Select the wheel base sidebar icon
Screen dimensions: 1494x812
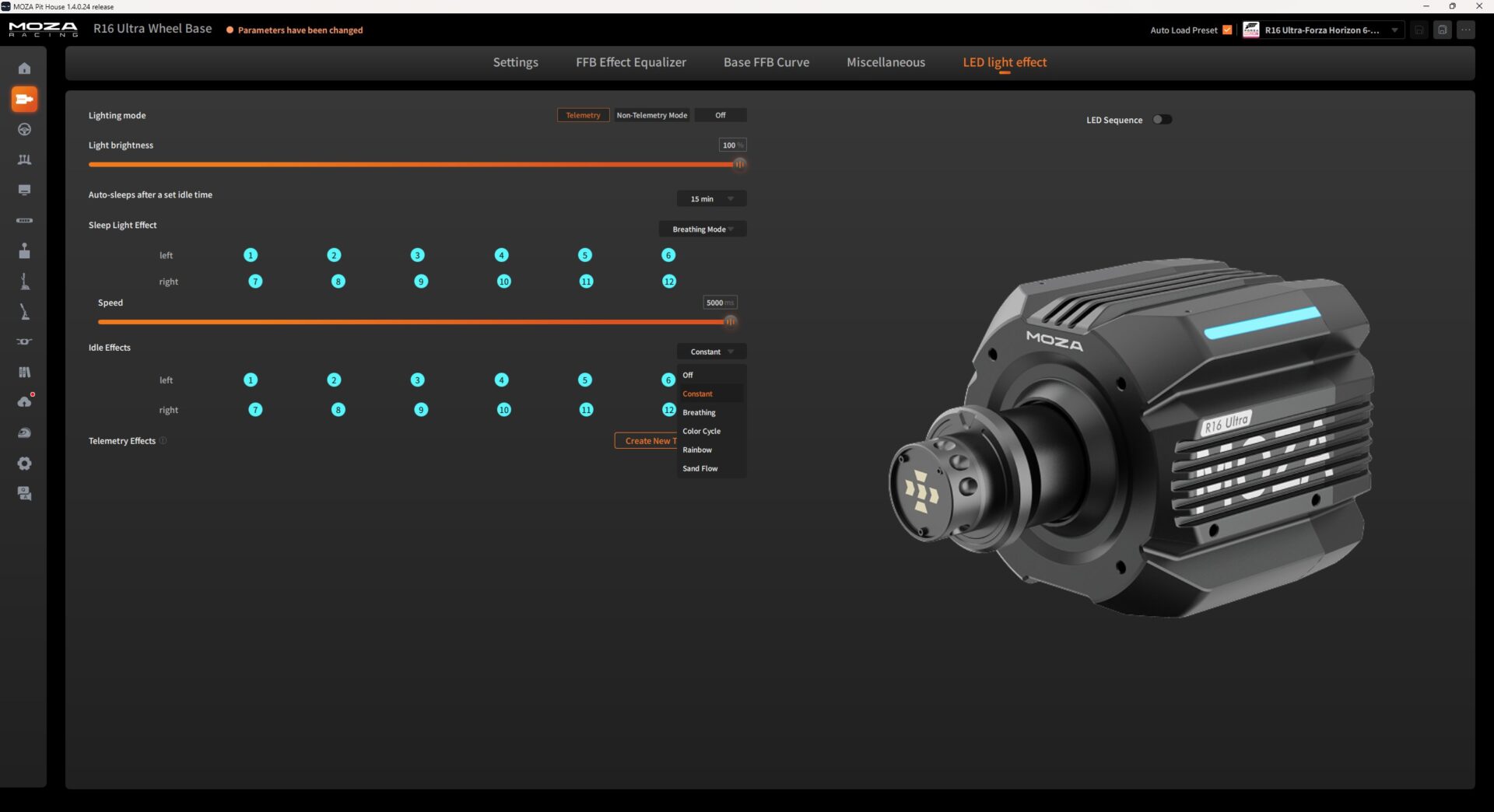[24, 99]
